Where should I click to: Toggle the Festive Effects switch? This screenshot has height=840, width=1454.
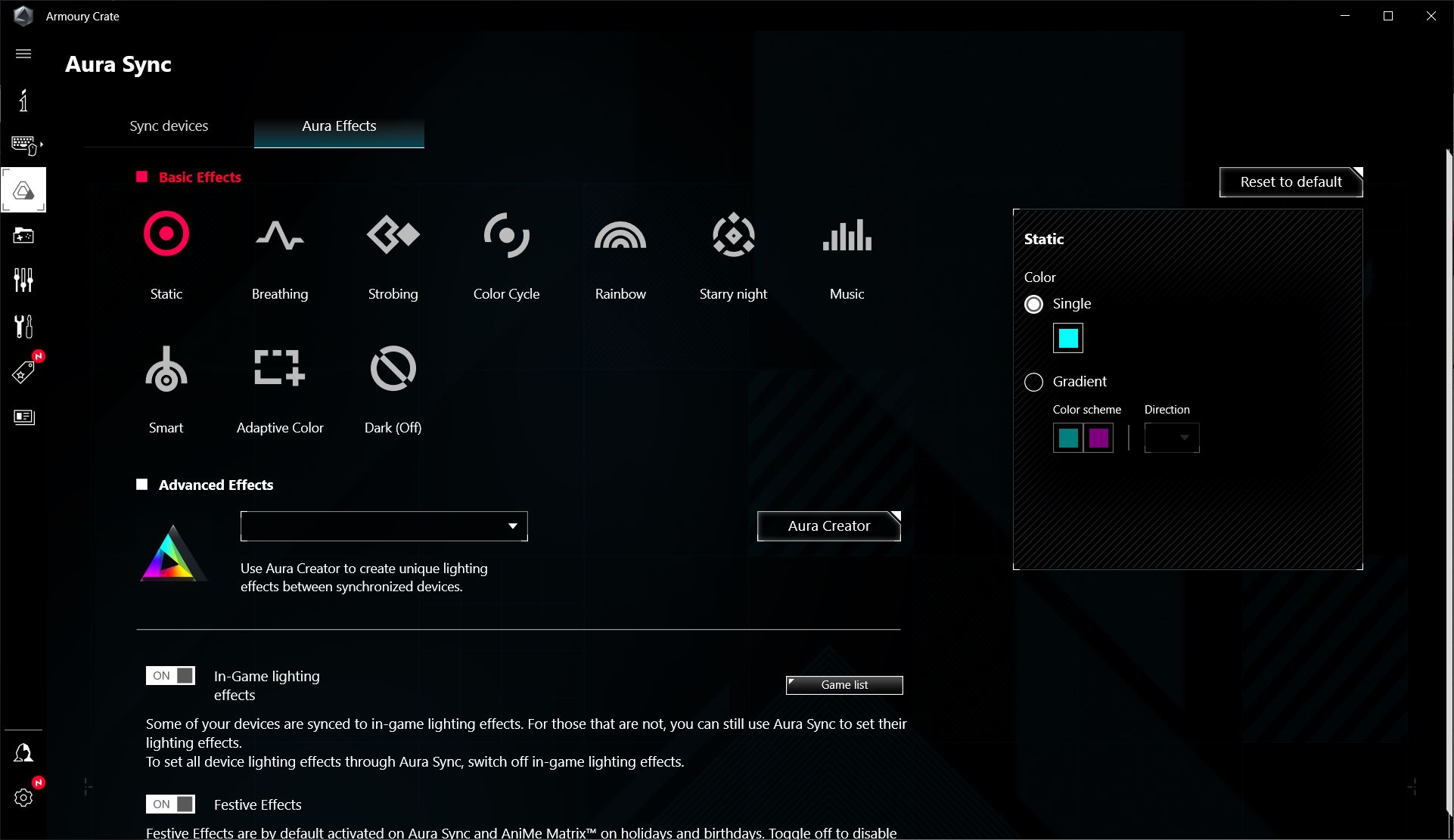(170, 804)
